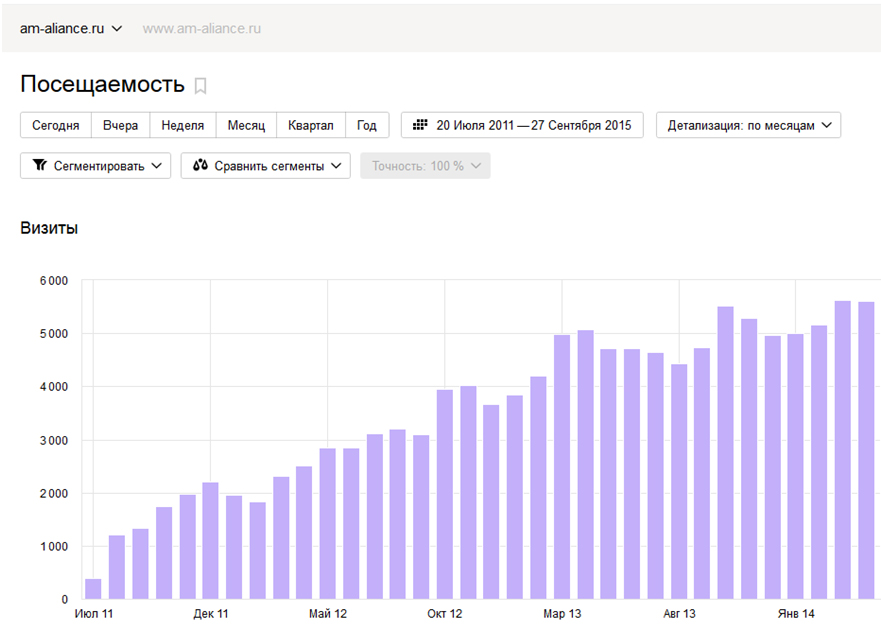Click the funnel icon on Сегментировать

39,165
